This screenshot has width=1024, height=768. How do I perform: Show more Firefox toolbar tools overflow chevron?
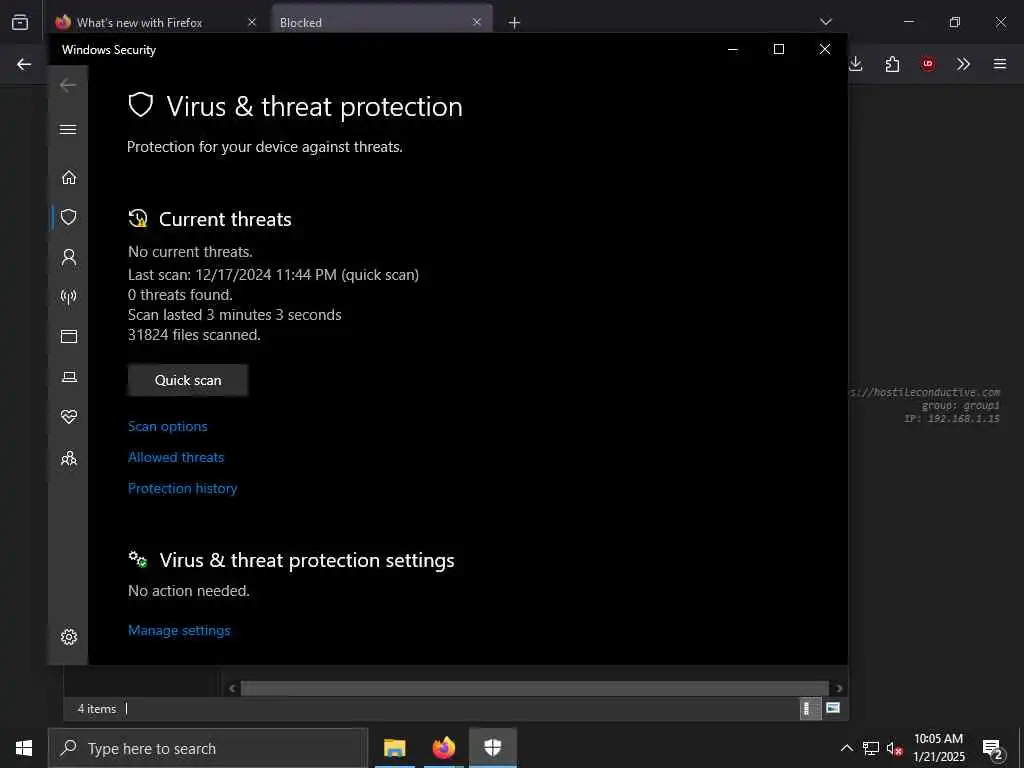pyautogui.click(x=963, y=64)
